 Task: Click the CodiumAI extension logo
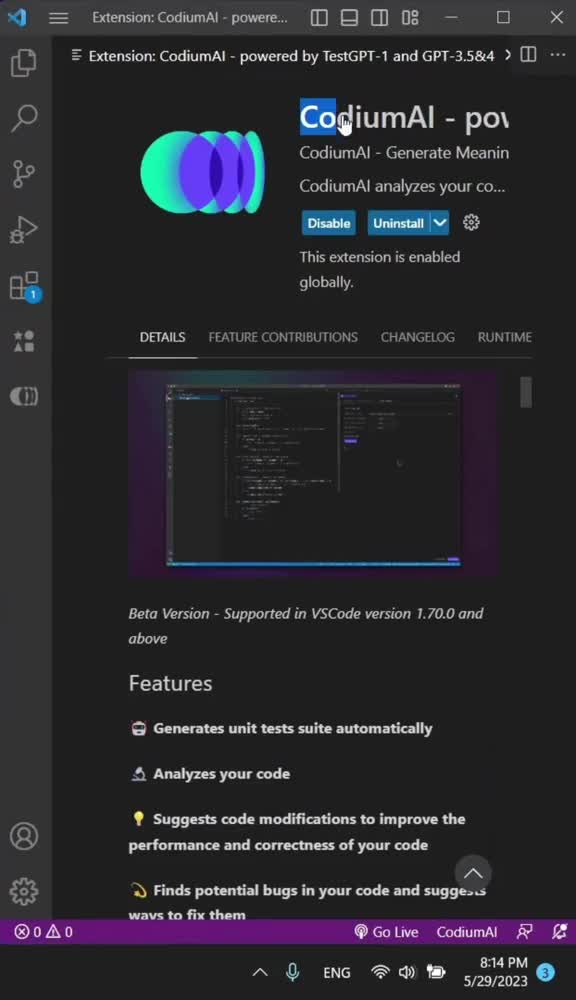point(203,172)
